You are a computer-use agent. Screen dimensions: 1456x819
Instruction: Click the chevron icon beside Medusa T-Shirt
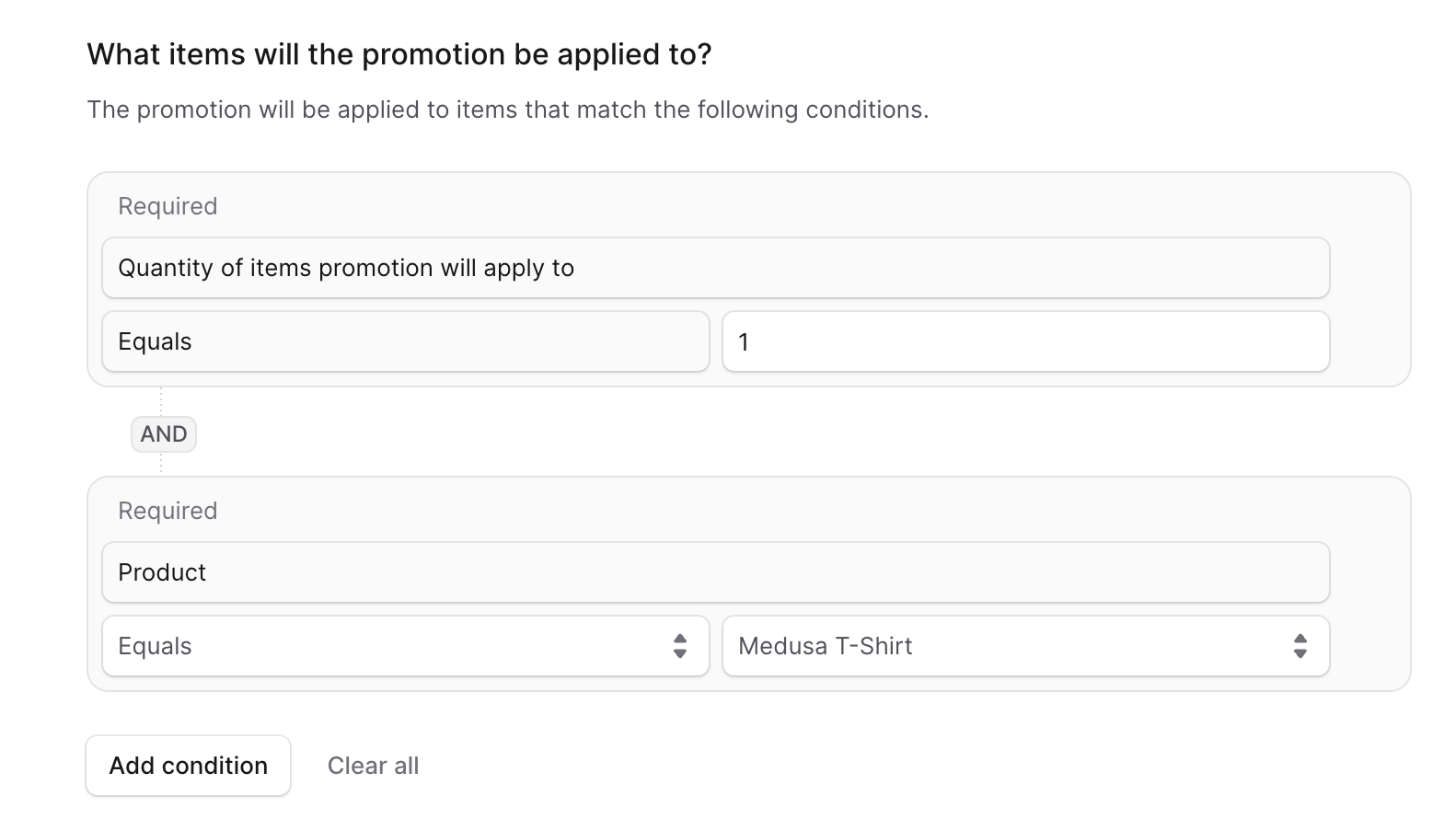click(x=1300, y=646)
